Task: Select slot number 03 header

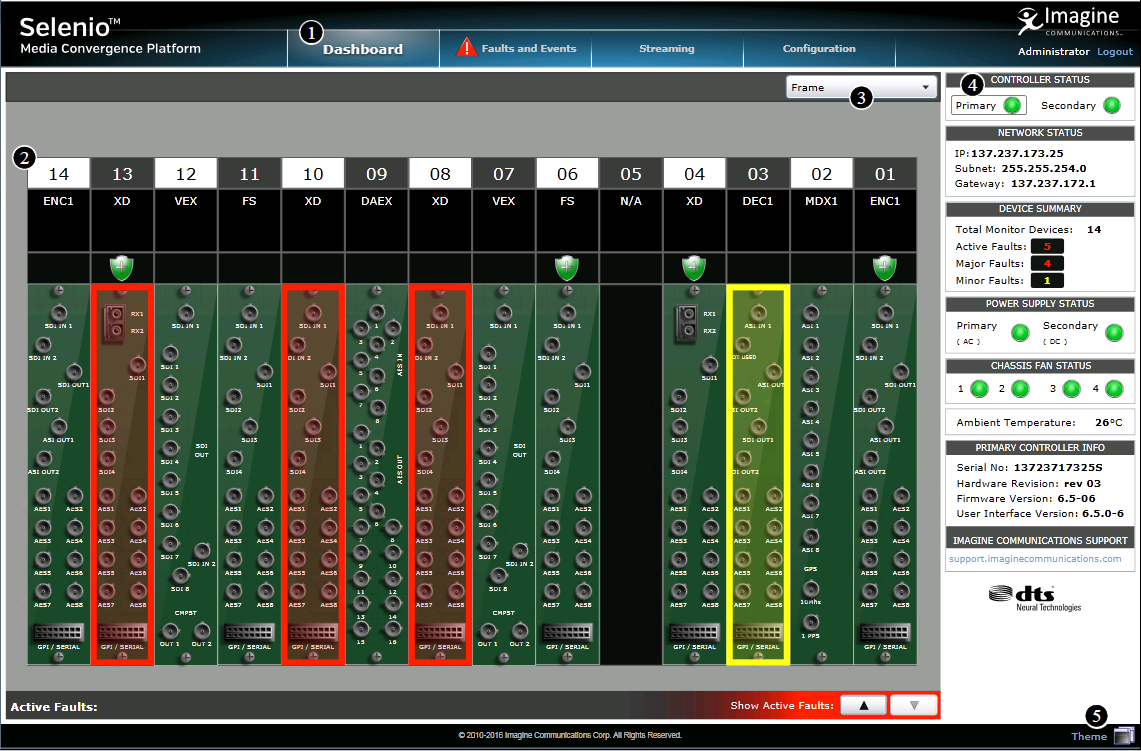Action: (758, 174)
